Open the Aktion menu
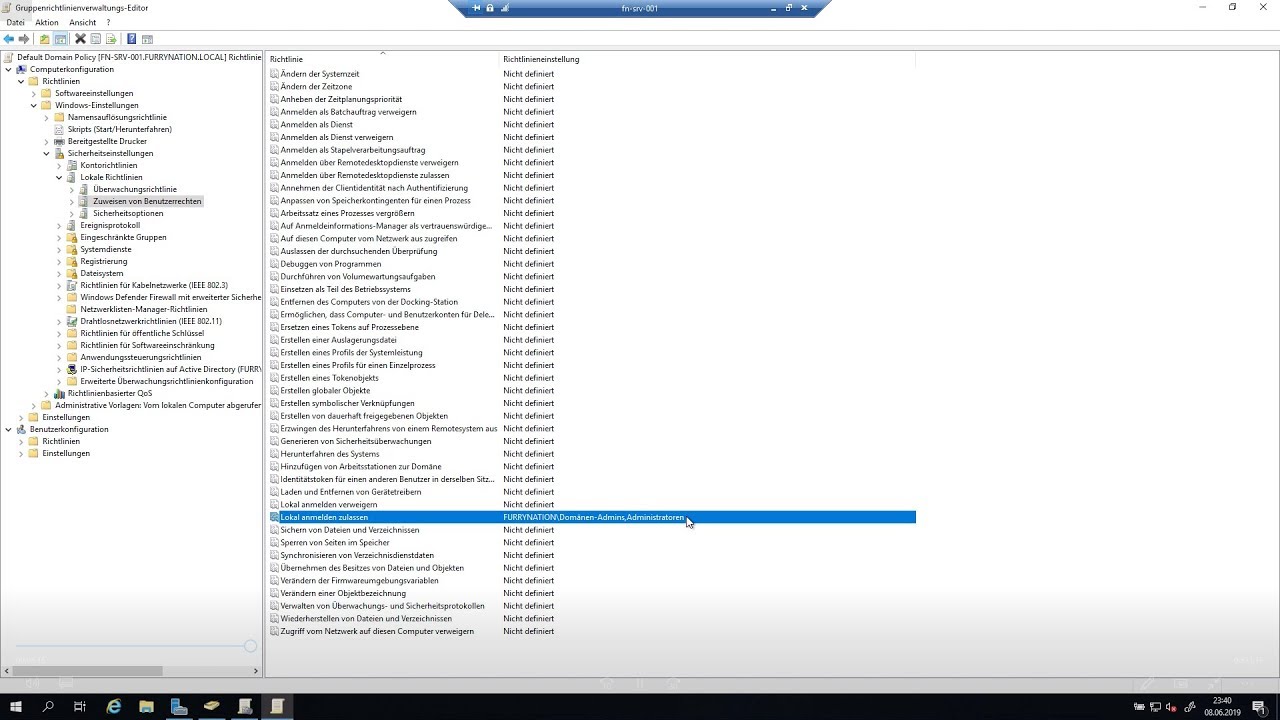This screenshot has height=720, width=1280. pos(47,22)
